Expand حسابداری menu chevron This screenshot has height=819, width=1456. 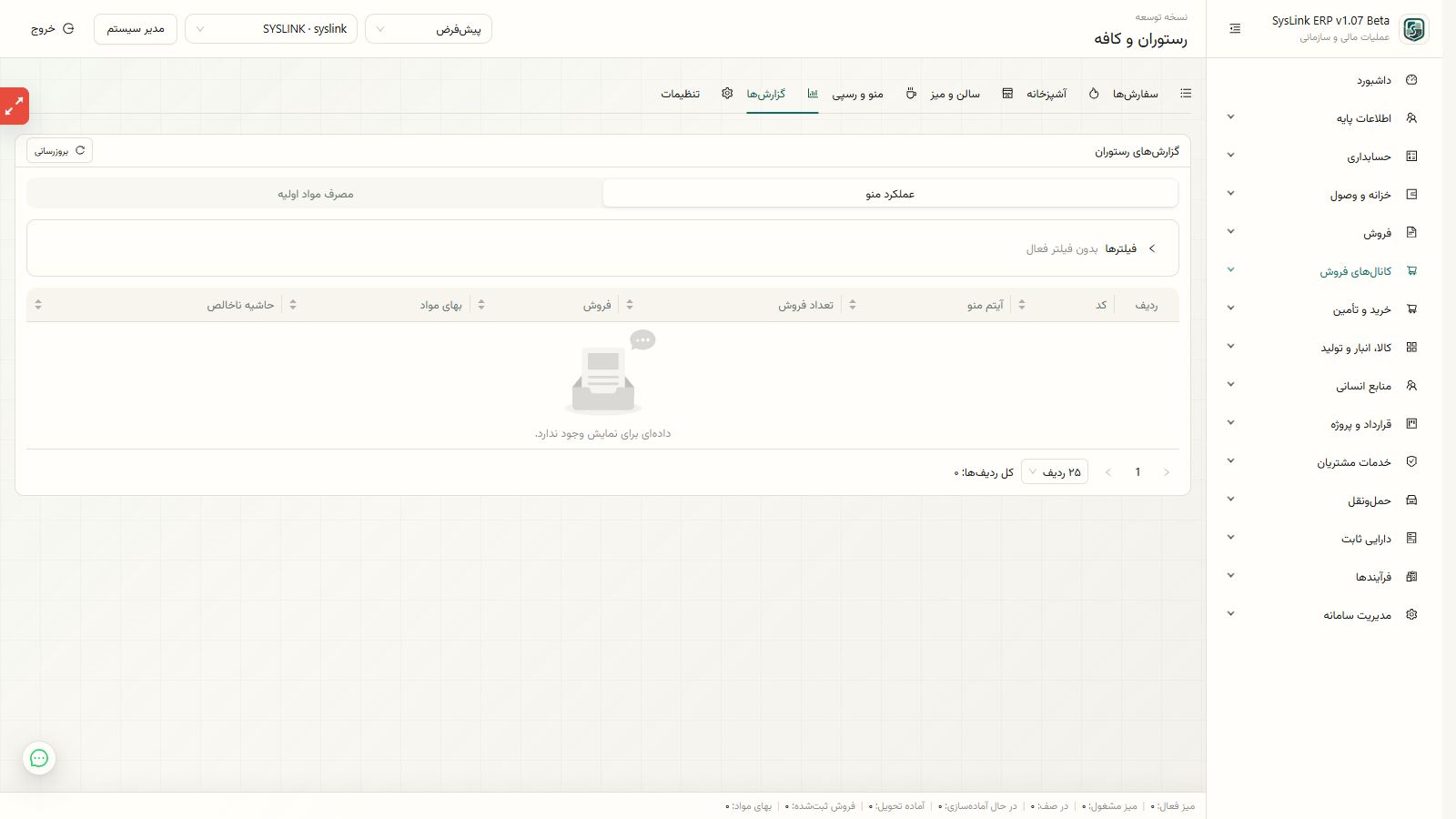tap(1231, 156)
